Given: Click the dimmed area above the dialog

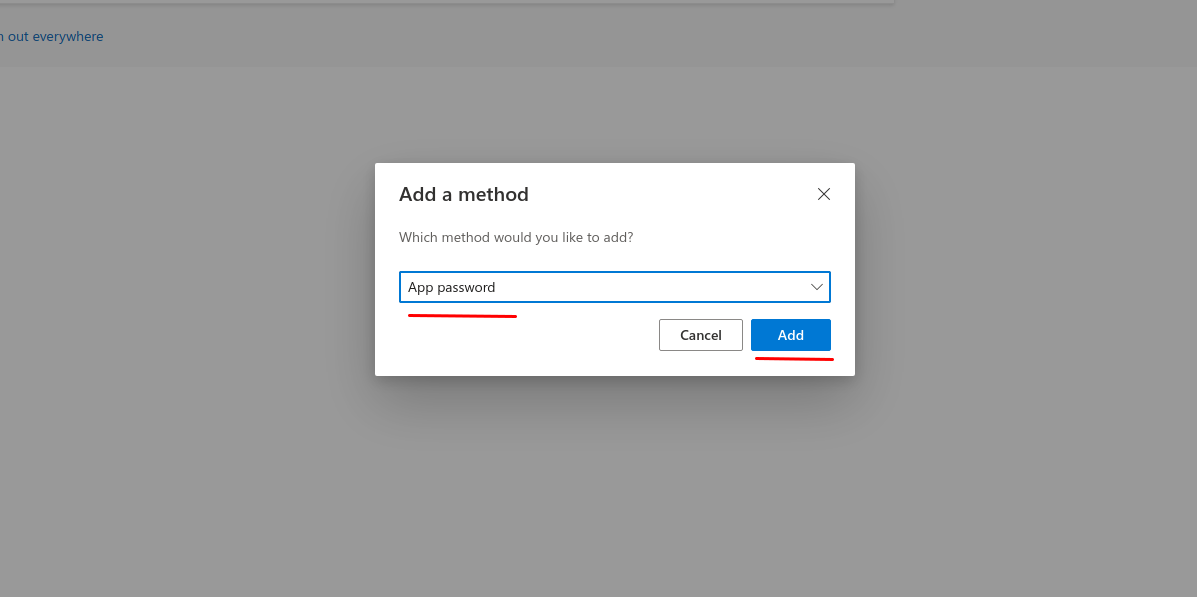Looking at the screenshot, I should coord(614,110).
